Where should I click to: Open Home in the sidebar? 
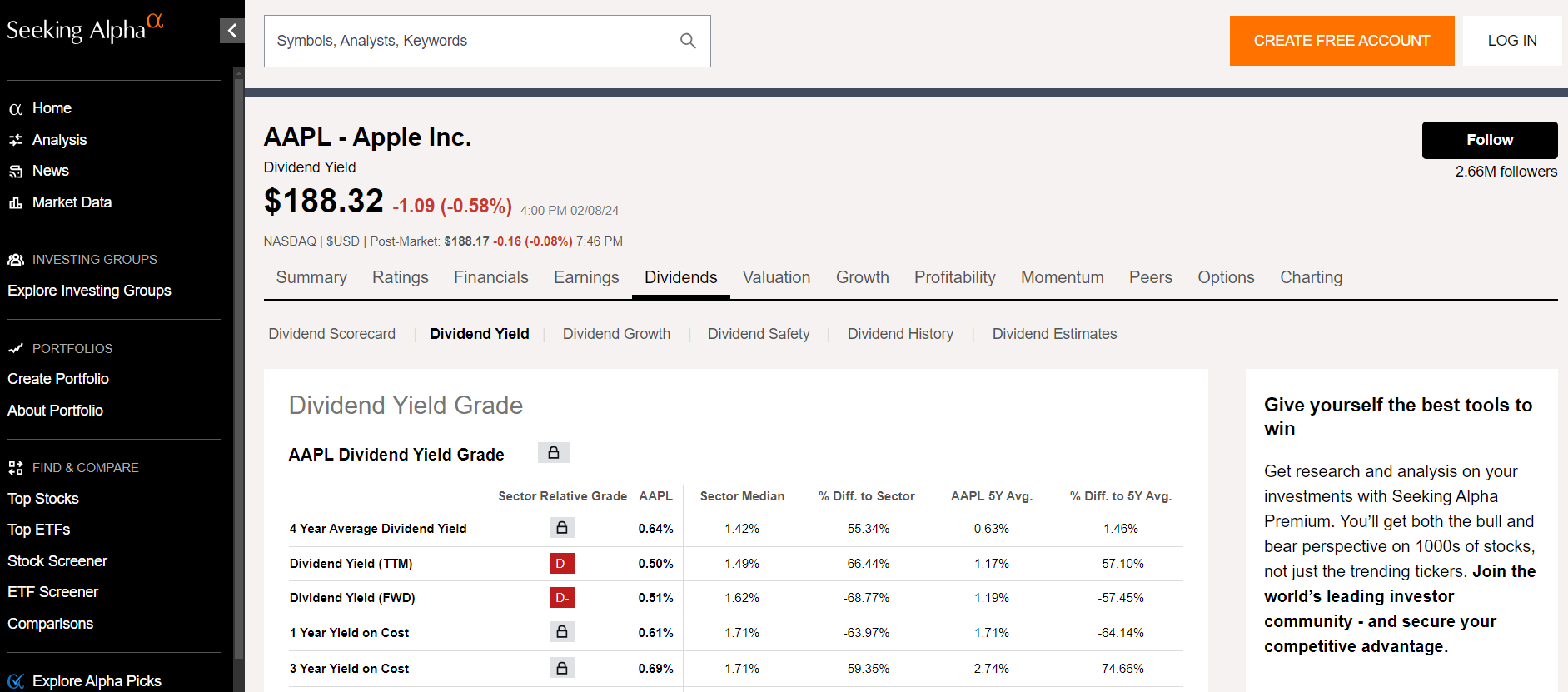click(52, 108)
